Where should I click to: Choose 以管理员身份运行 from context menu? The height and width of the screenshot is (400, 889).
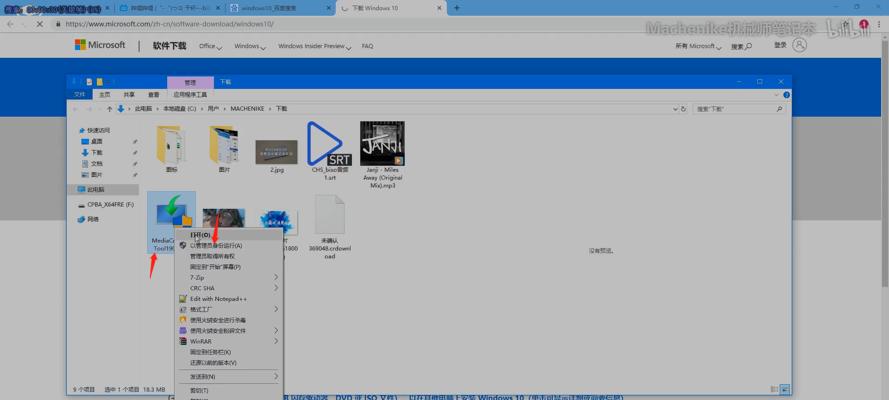coord(228,246)
